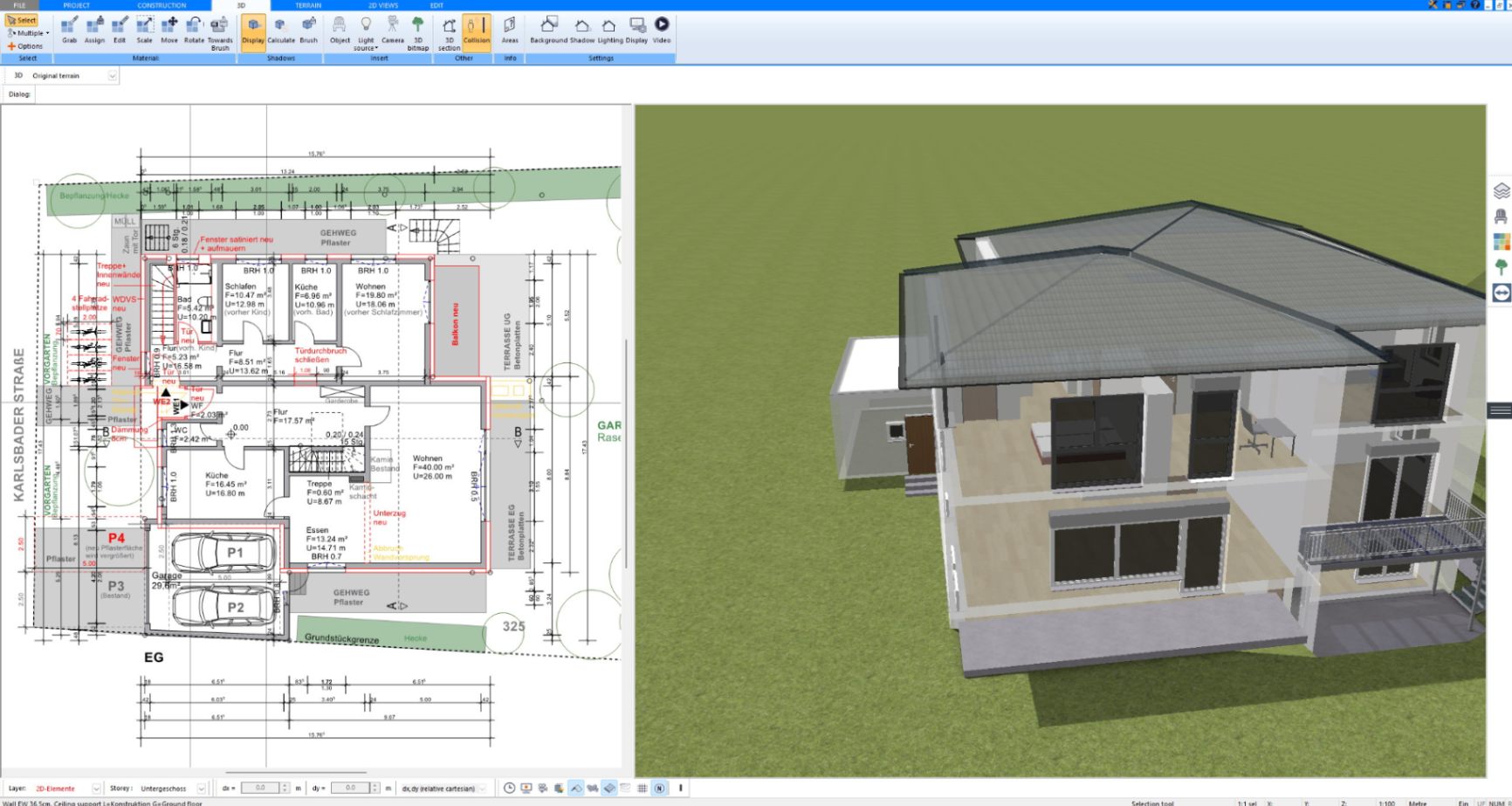Open the colored materials palette icon
This screenshot has height=806, width=1512.
[x=1502, y=242]
